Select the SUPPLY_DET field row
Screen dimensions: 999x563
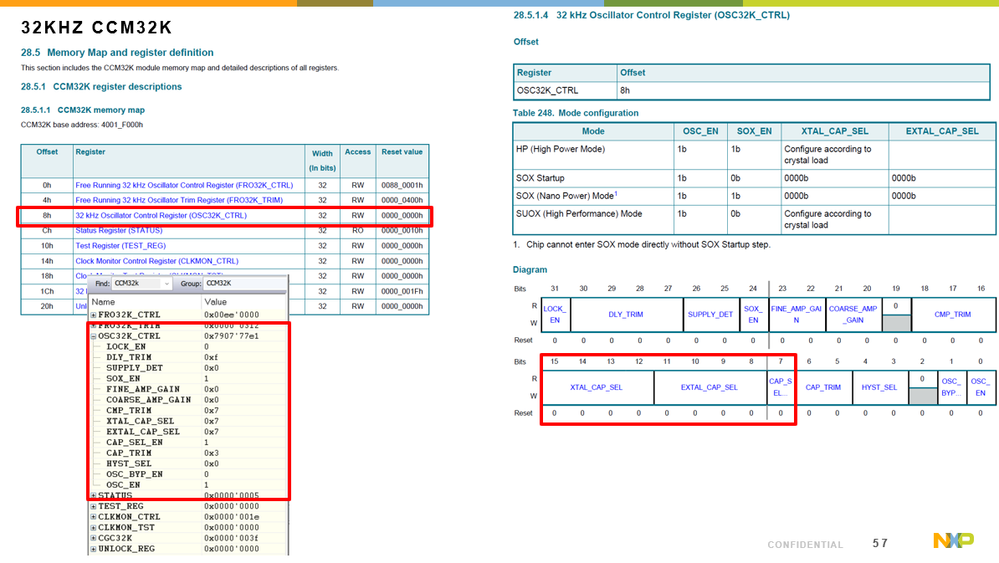(x=188, y=368)
